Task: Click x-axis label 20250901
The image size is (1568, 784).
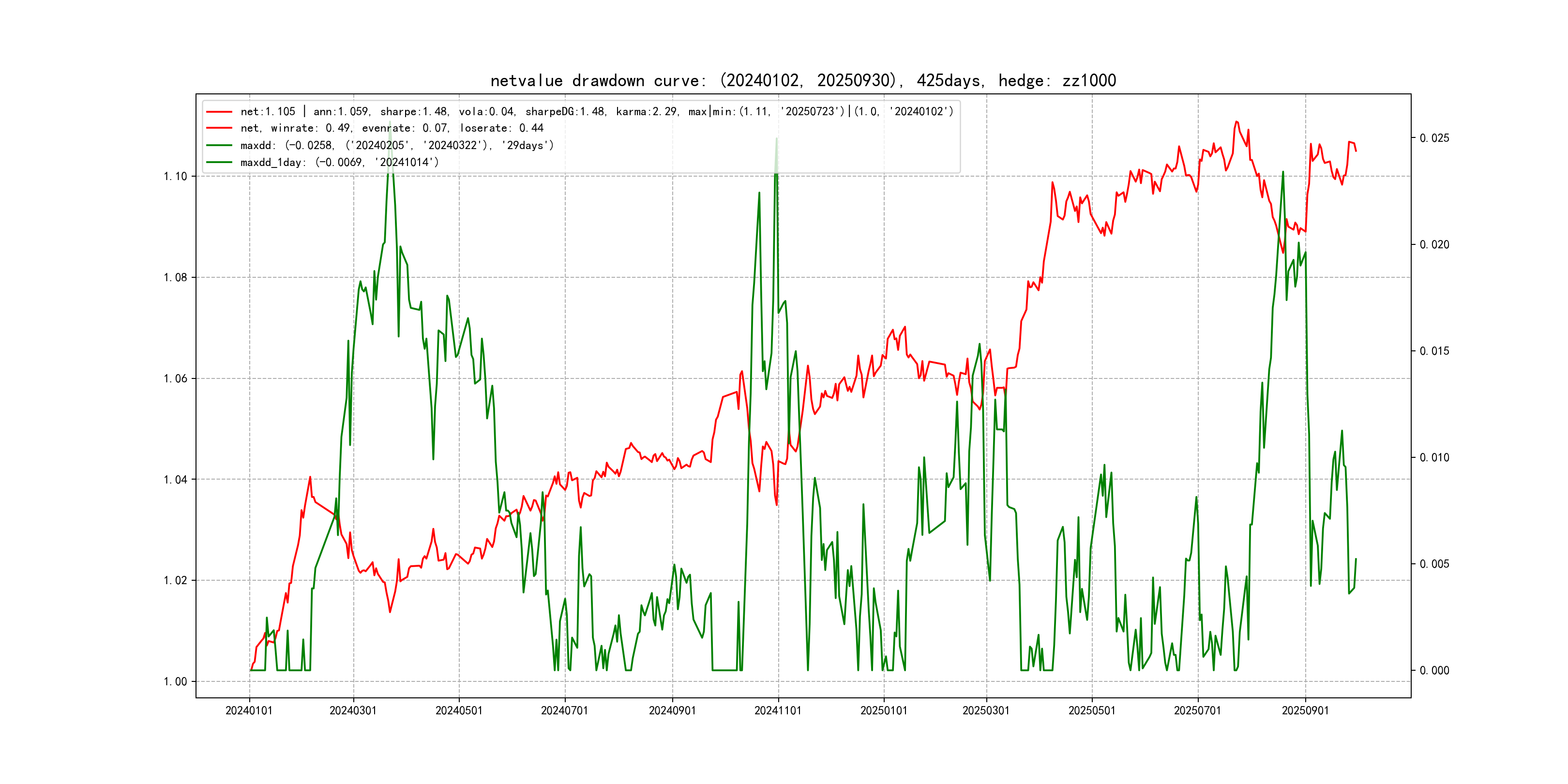Action: [x=1305, y=711]
